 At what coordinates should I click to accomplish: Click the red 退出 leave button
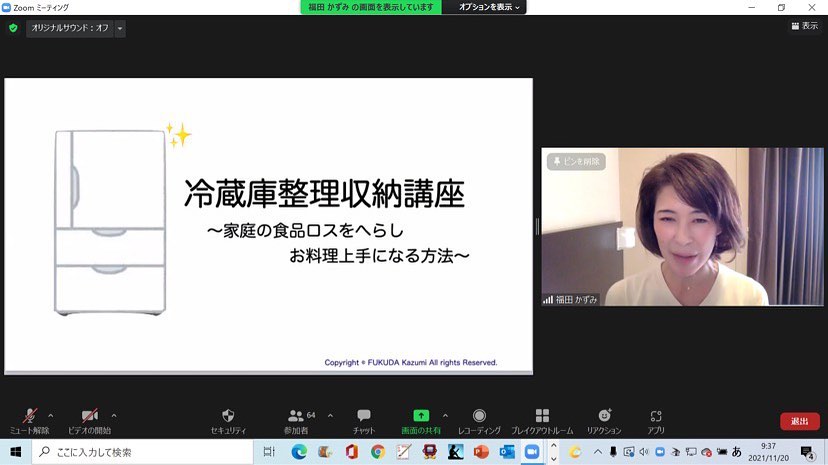[x=799, y=421]
